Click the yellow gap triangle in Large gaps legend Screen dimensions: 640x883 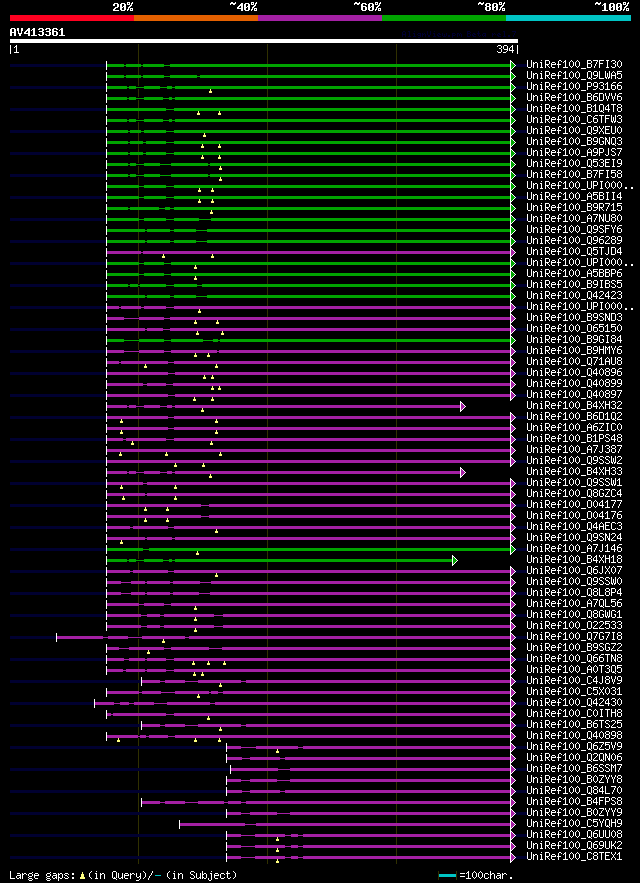point(82,876)
